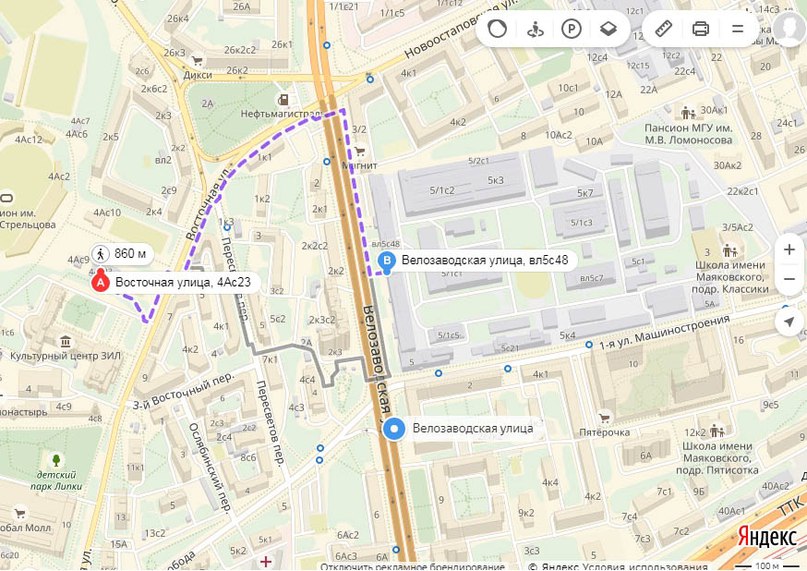
Task: Click the print map icon
Action: (701, 28)
